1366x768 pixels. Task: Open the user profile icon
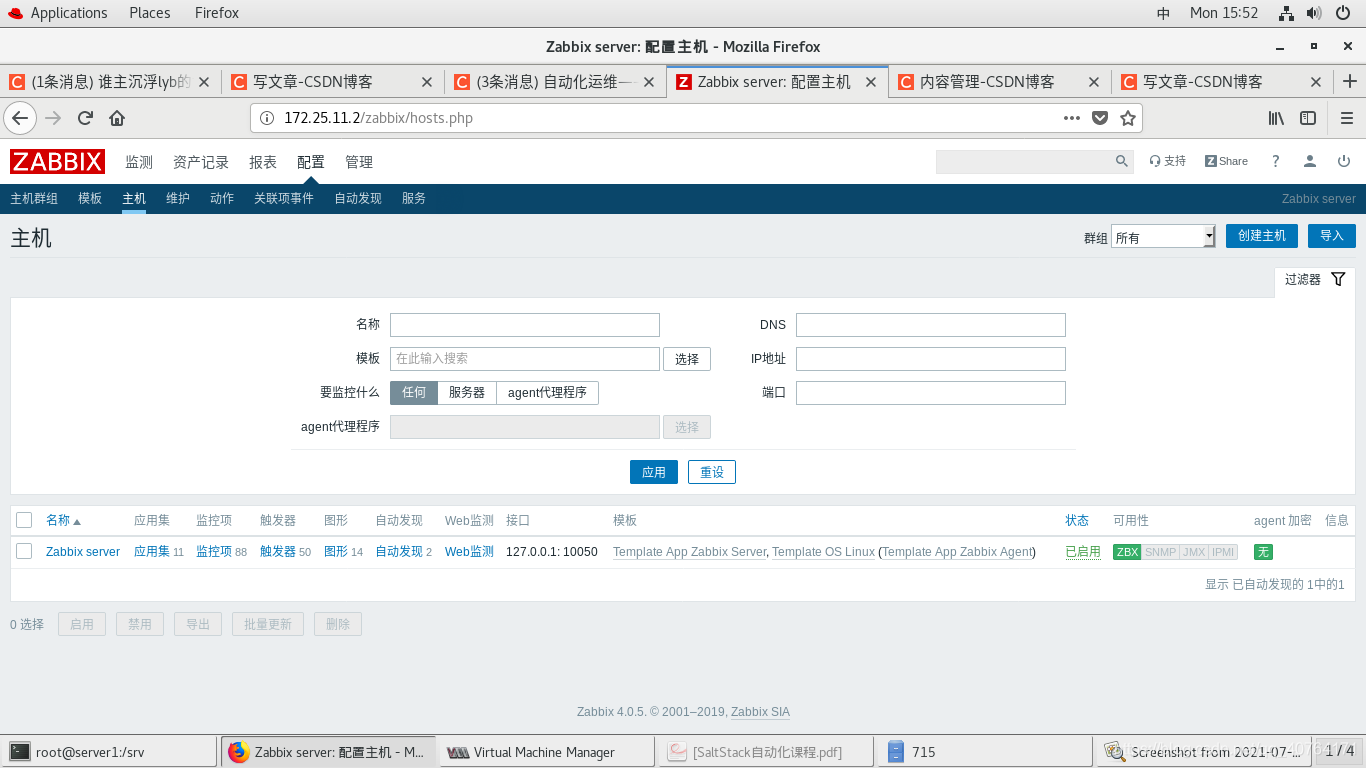pos(1309,161)
